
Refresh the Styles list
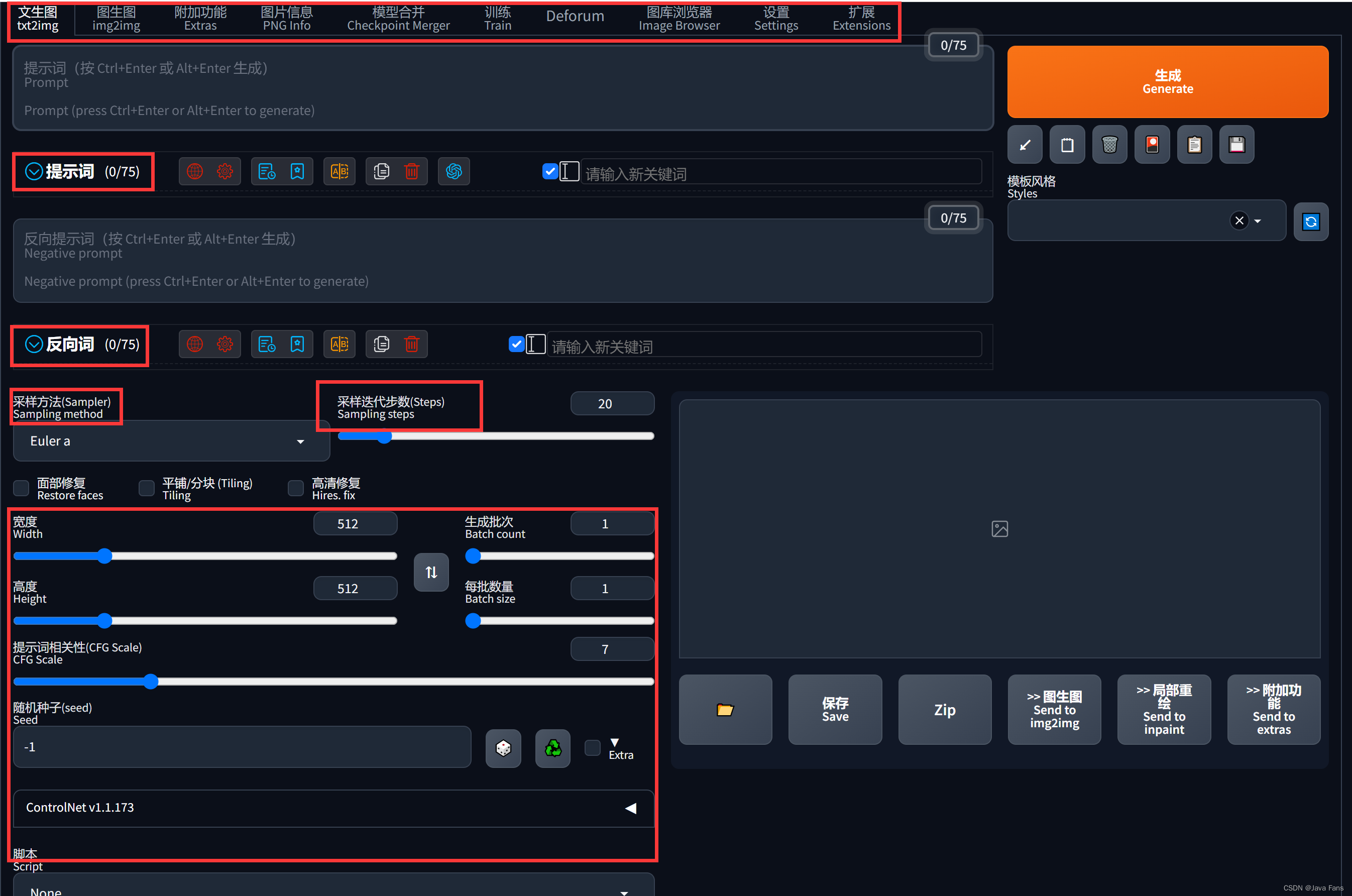[1311, 221]
